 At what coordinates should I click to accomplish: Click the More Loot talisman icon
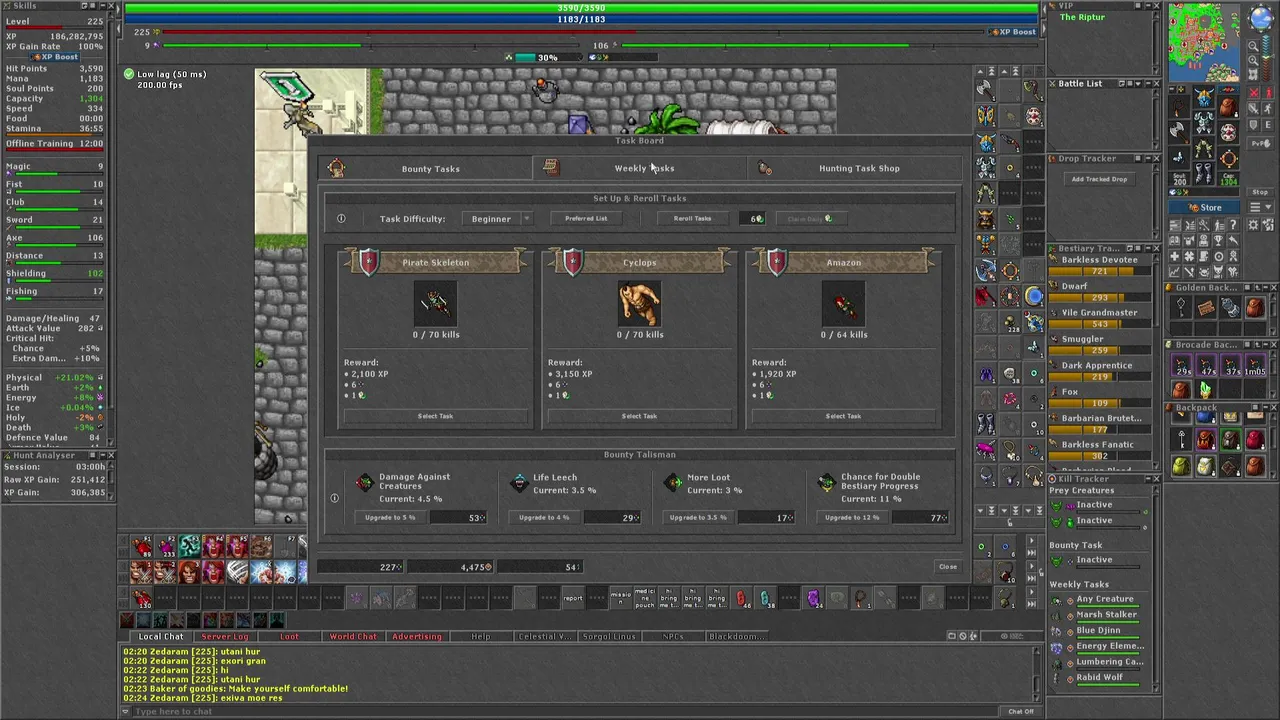(674, 483)
